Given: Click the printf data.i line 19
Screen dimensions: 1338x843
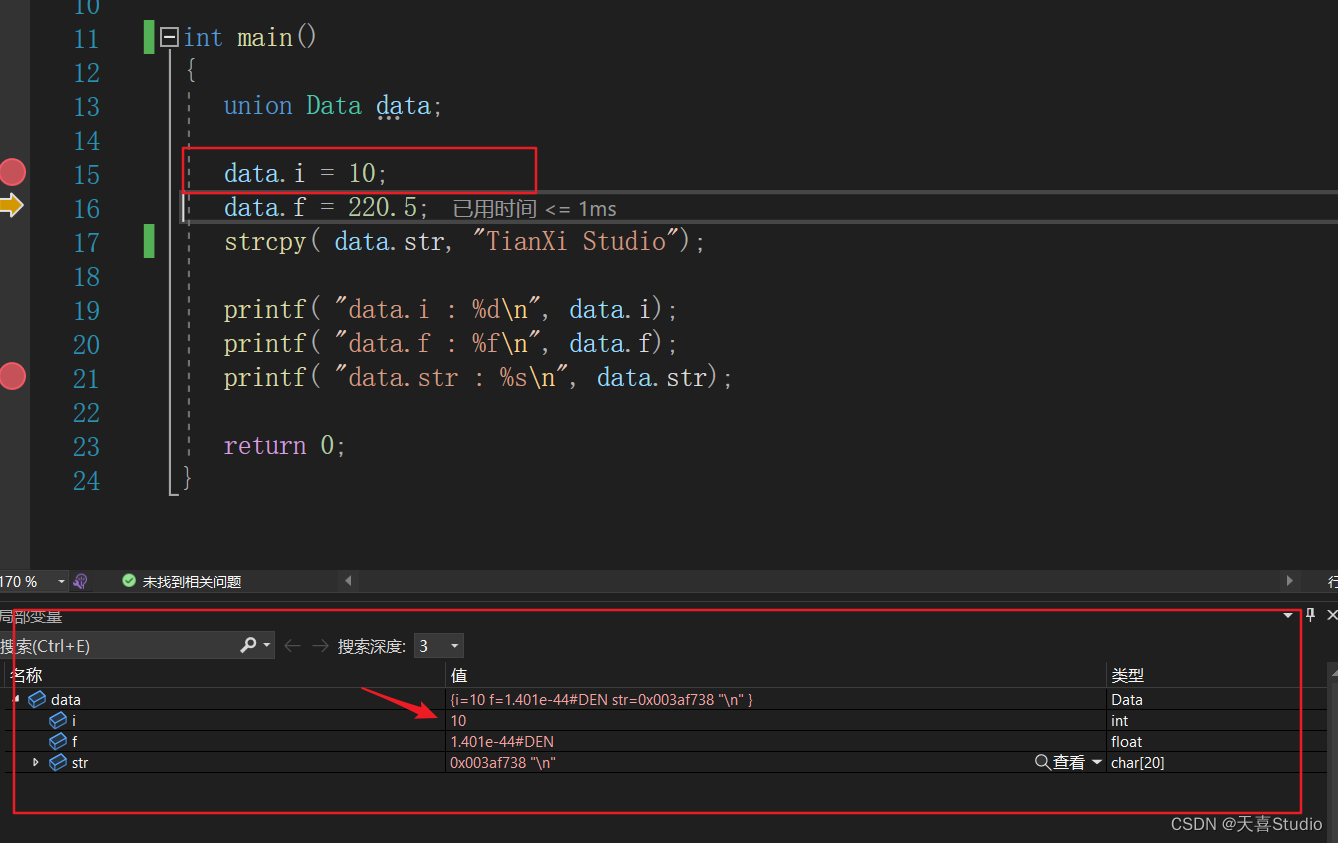Looking at the screenshot, I should (x=451, y=309).
